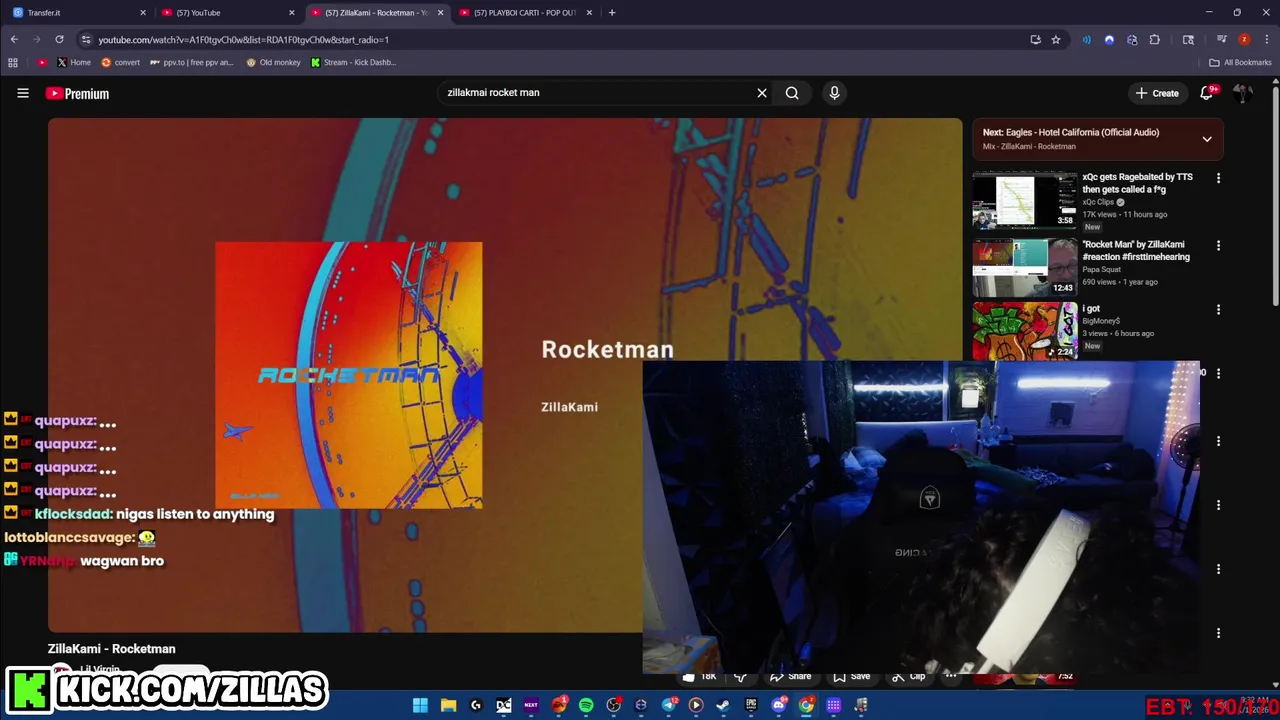Open the Chrome profile Z avatar
This screenshot has height=720, width=1280.
pos(1244,40)
